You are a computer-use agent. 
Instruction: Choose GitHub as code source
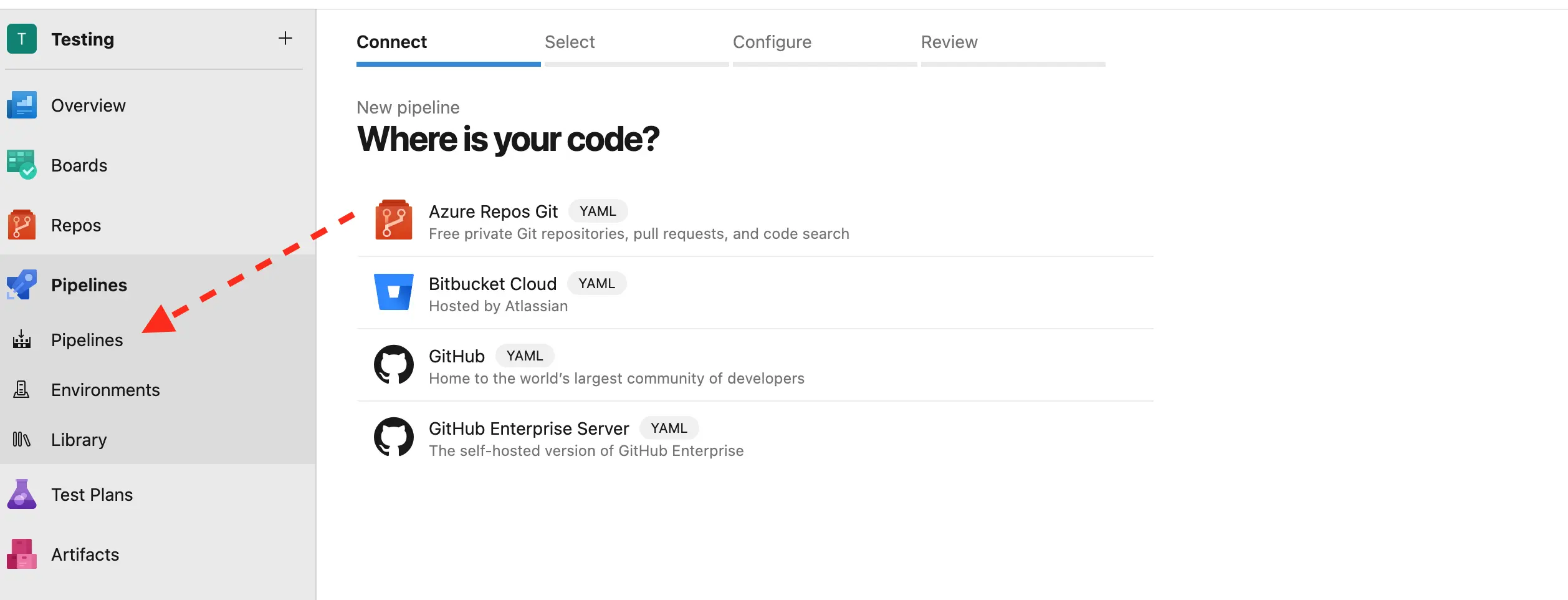(x=755, y=365)
